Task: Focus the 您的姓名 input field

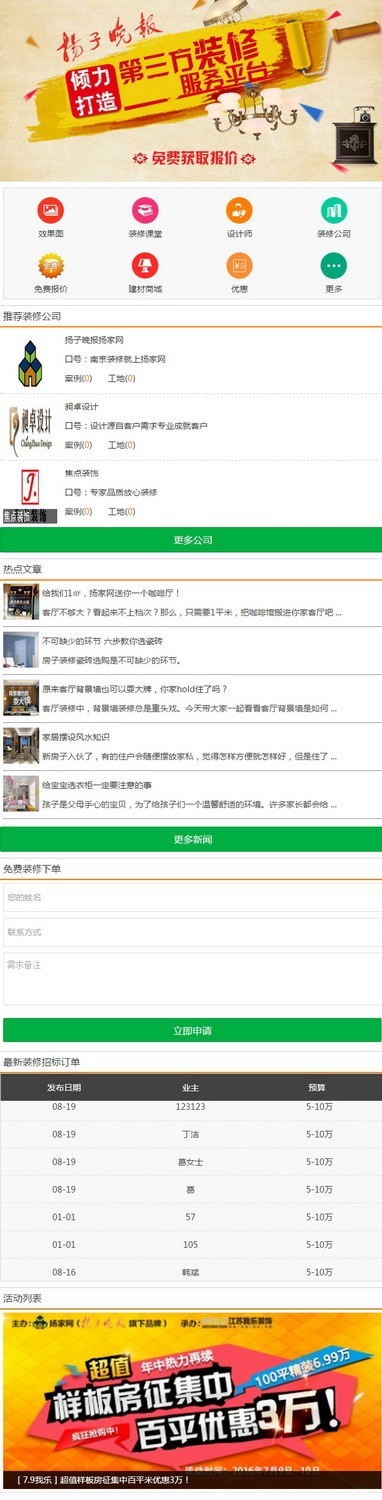Action: pyautogui.click(x=192, y=897)
